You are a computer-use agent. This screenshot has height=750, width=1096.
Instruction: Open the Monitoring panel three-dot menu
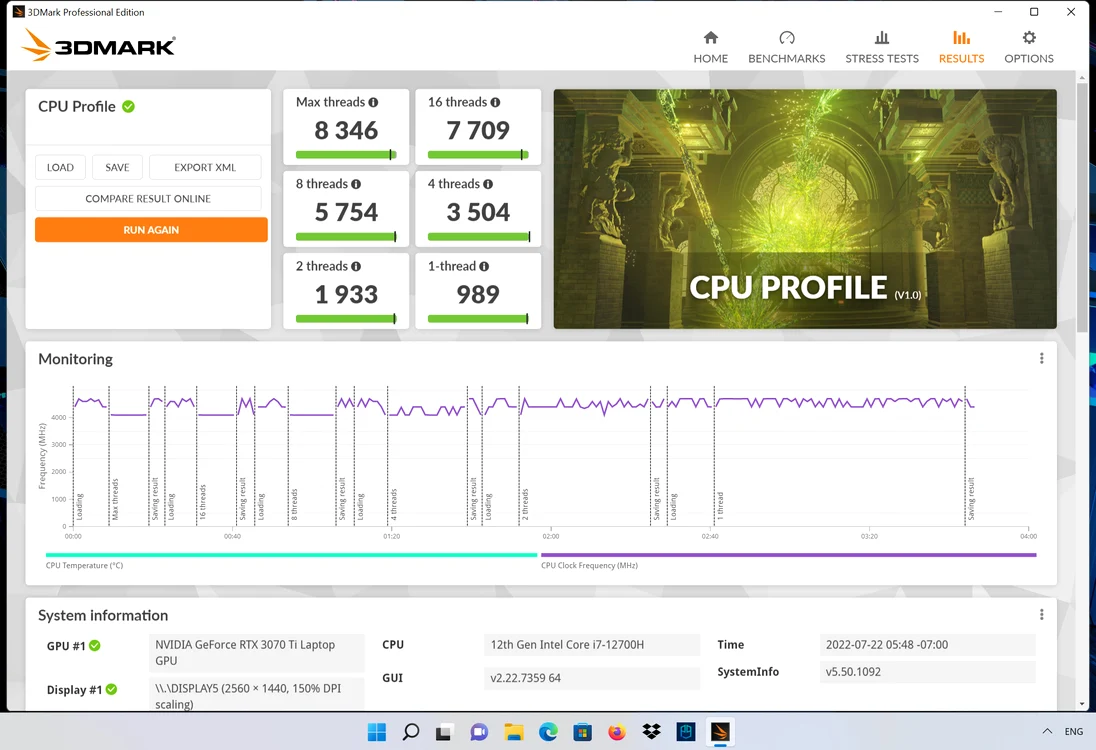[1041, 359]
